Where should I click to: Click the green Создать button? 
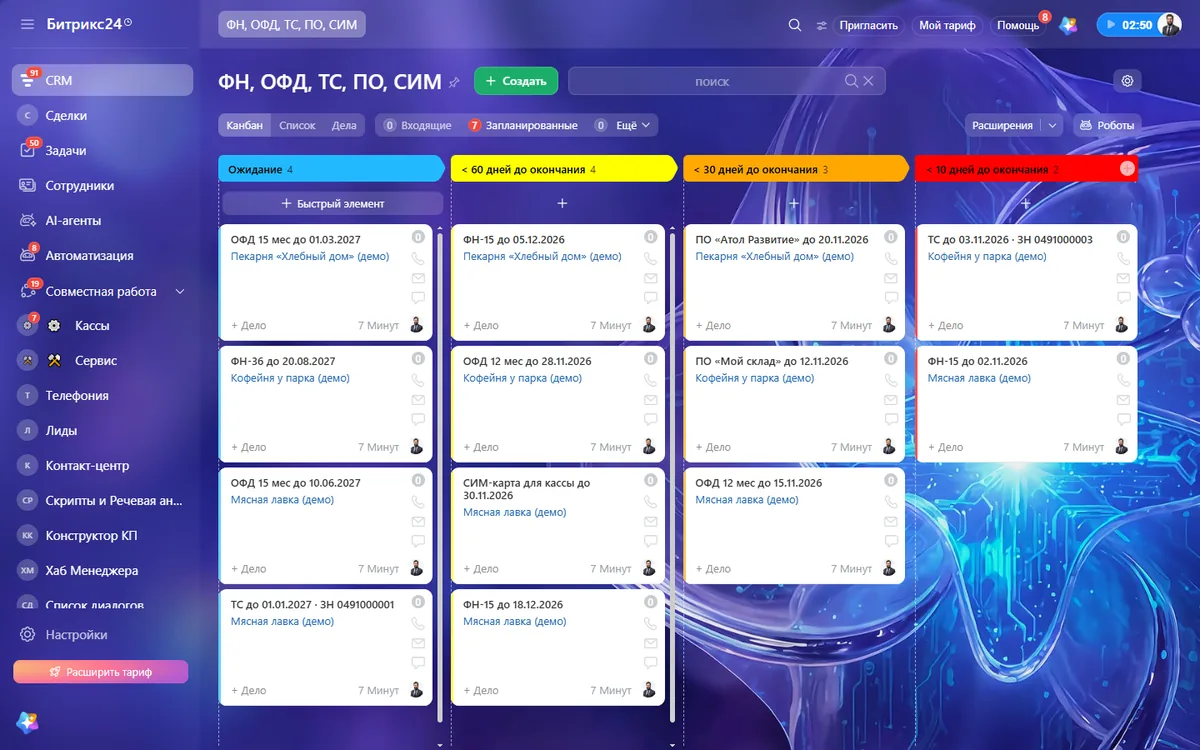[516, 81]
